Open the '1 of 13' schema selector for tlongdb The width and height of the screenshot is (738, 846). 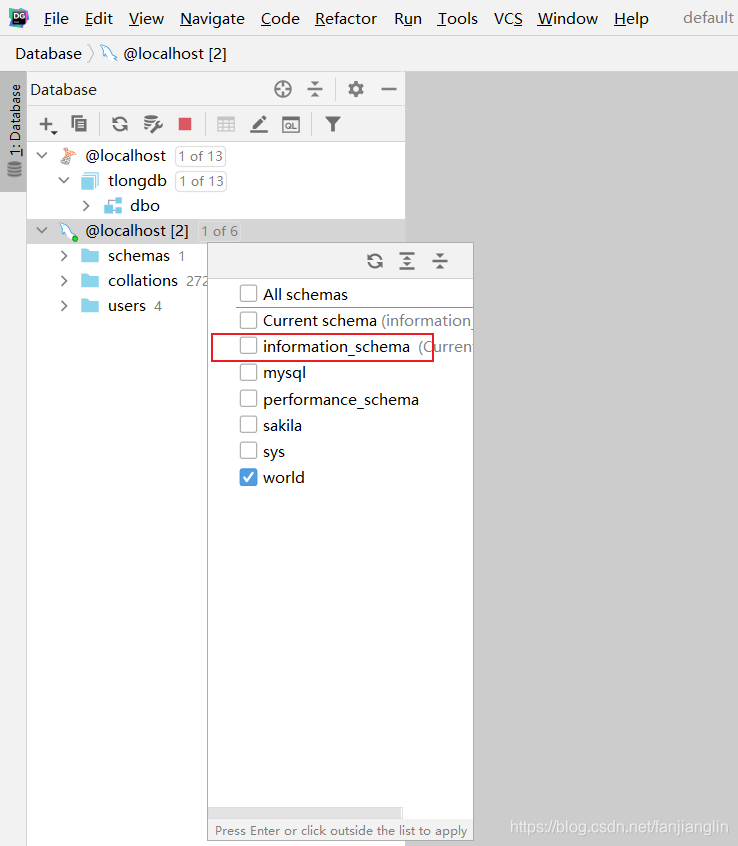(x=201, y=181)
